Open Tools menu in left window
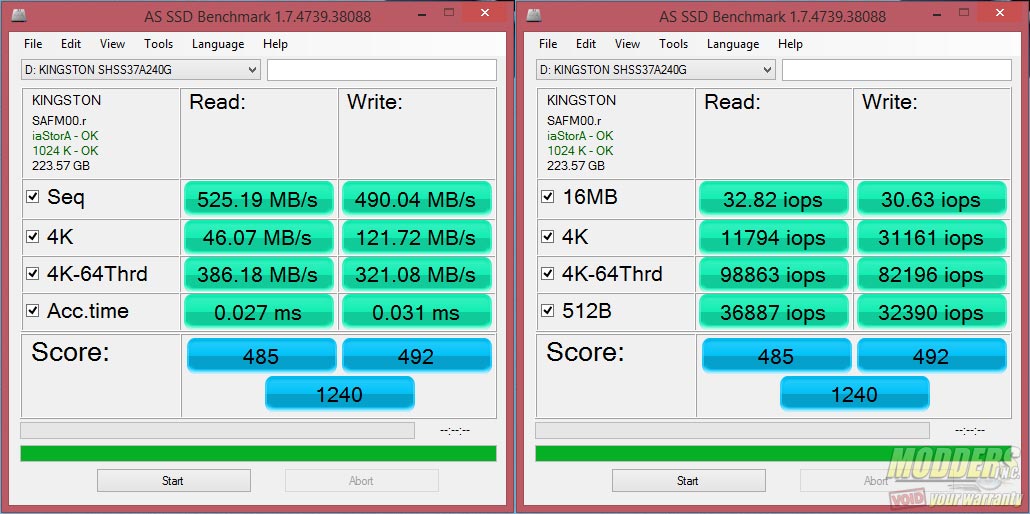 pyautogui.click(x=158, y=44)
